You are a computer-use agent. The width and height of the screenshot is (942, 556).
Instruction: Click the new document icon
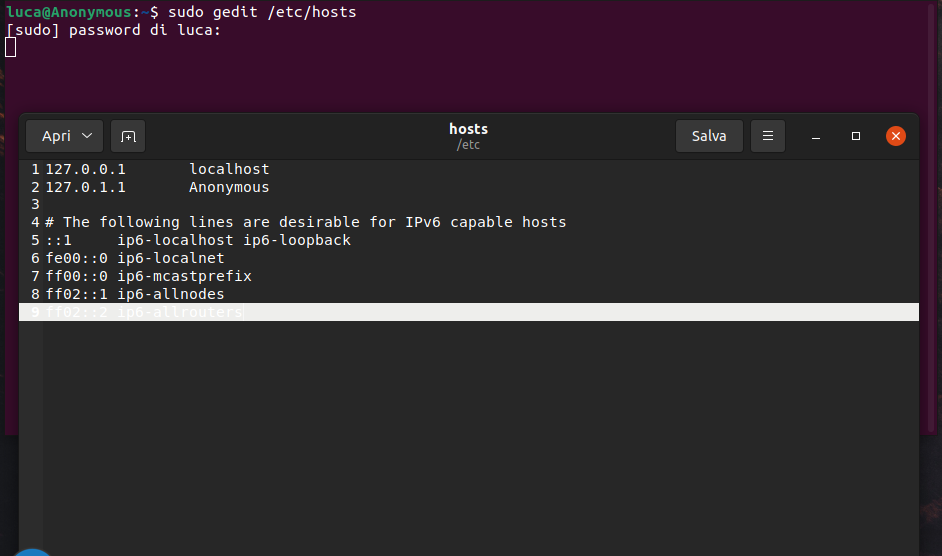point(128,136)
